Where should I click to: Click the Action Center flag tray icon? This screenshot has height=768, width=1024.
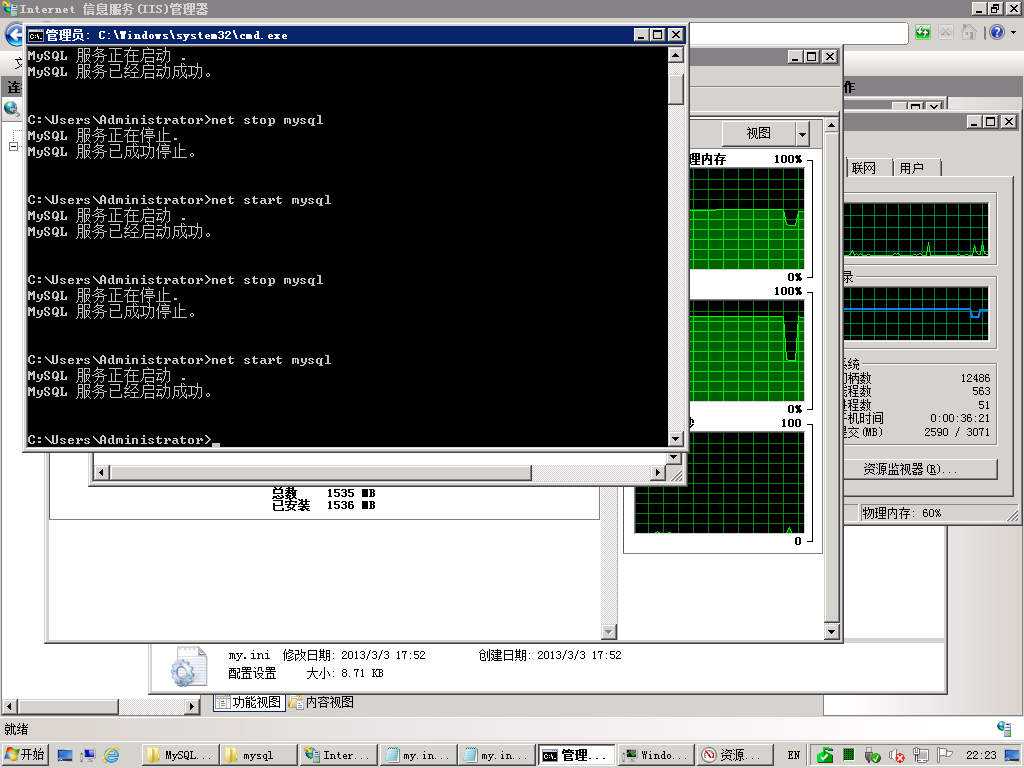point(944,756)
